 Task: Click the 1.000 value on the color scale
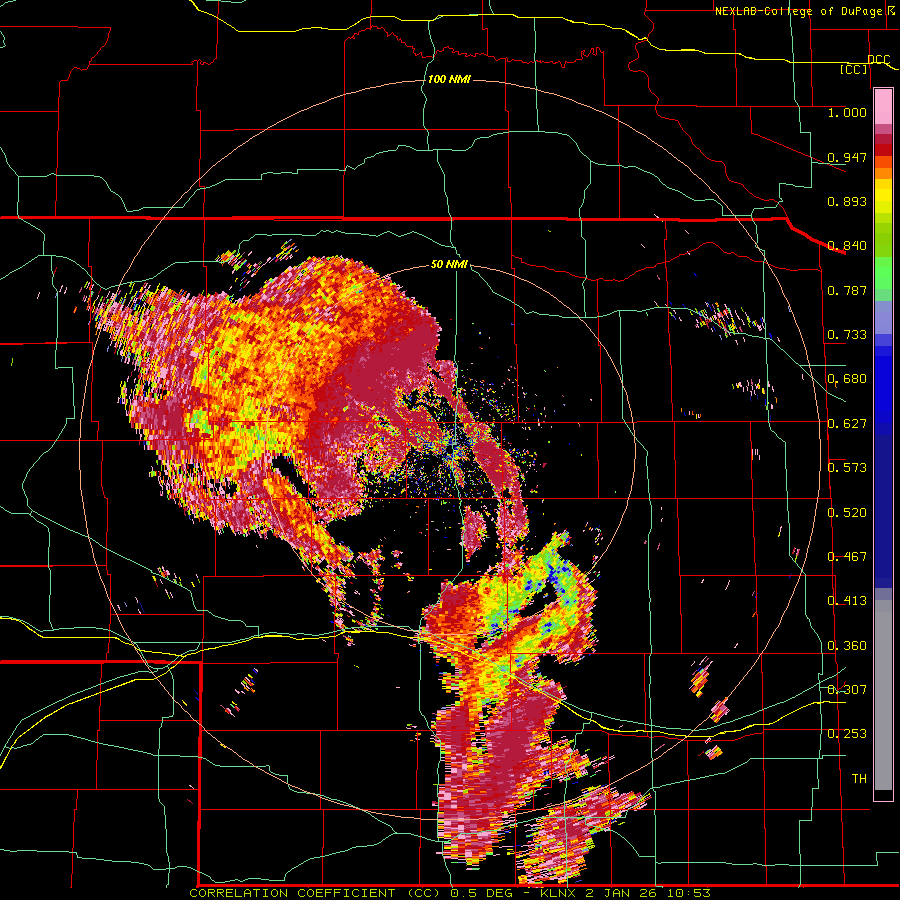[x=847, y=112]
